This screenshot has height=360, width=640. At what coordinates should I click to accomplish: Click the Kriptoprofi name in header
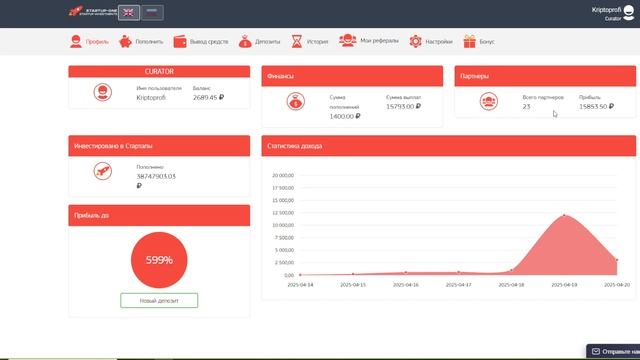click(x=606, y=10)
